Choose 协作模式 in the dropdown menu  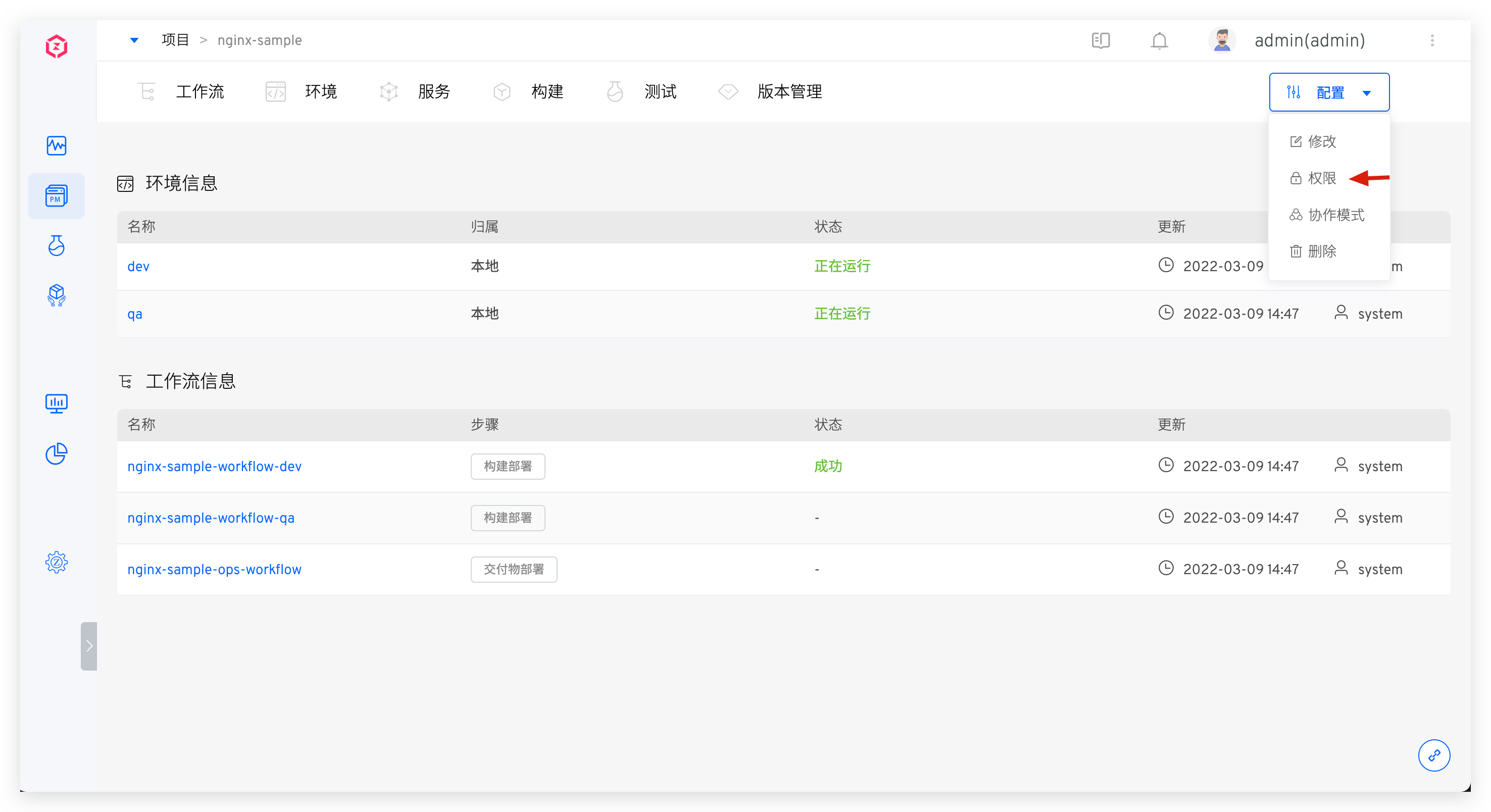[1335, 215]
